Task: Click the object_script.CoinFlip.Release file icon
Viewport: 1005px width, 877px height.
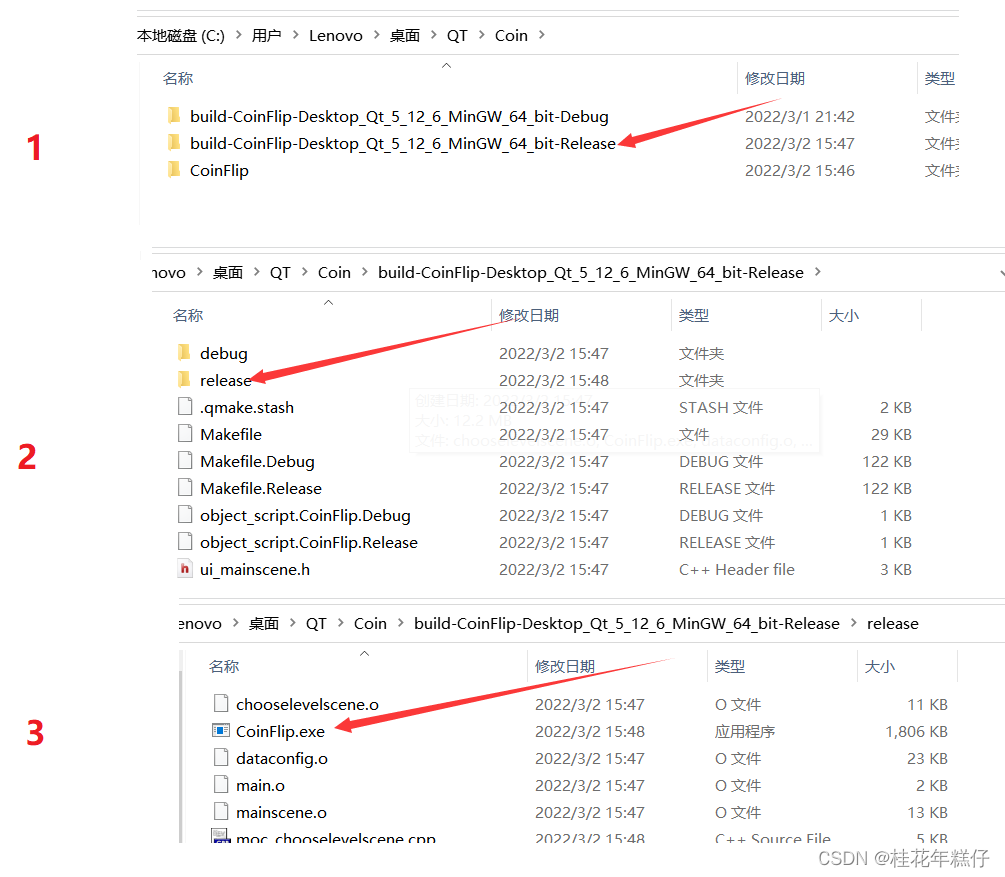Action: (185, 541)
